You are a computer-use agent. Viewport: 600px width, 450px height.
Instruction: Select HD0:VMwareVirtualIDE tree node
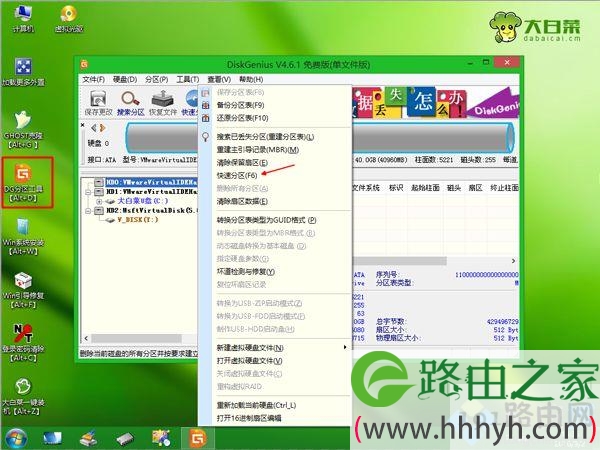click(152, 182)
